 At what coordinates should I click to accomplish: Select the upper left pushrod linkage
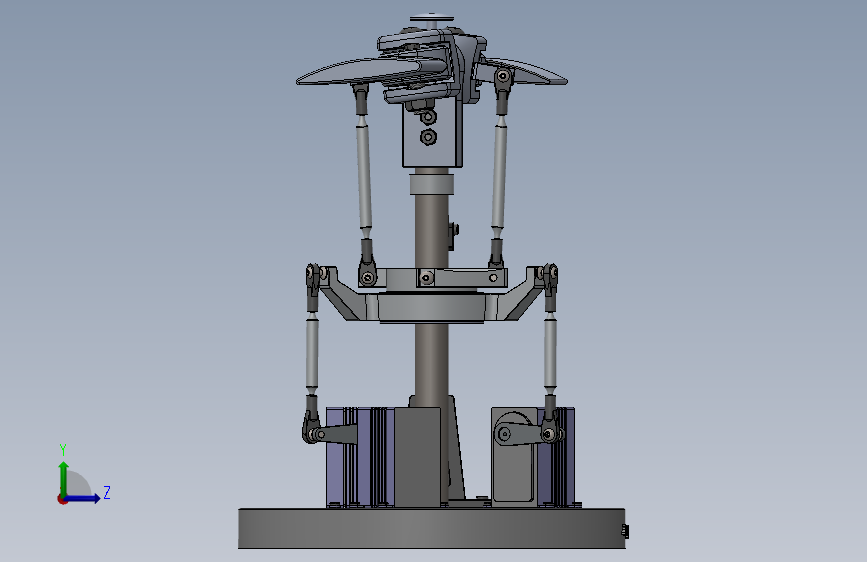pos(363,183)
